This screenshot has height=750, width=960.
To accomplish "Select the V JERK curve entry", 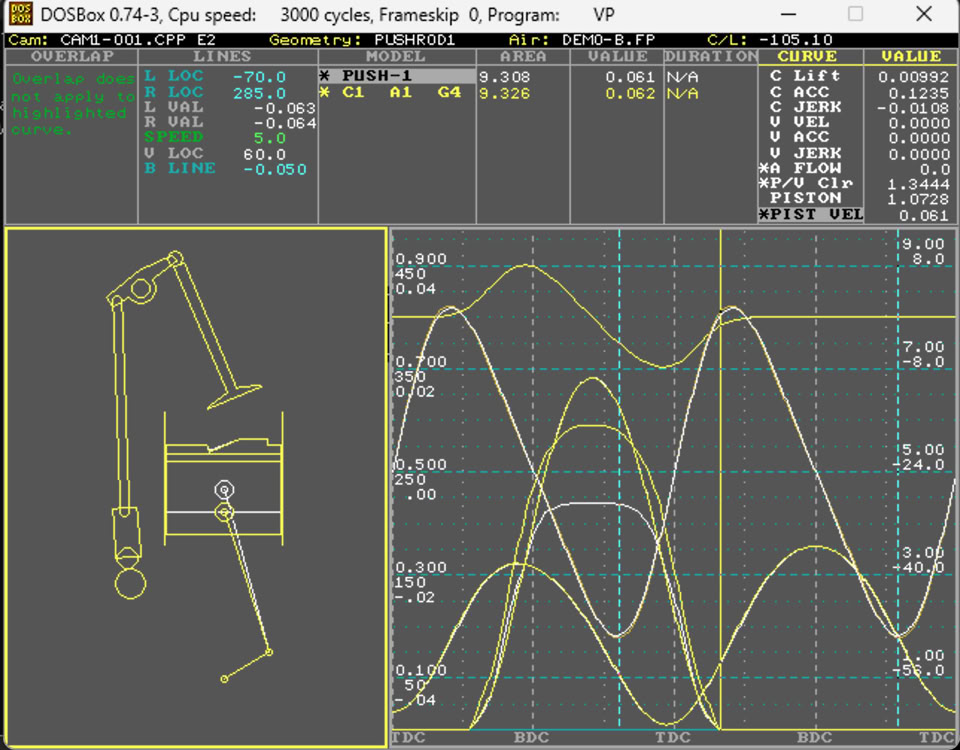I will [805, 153].
